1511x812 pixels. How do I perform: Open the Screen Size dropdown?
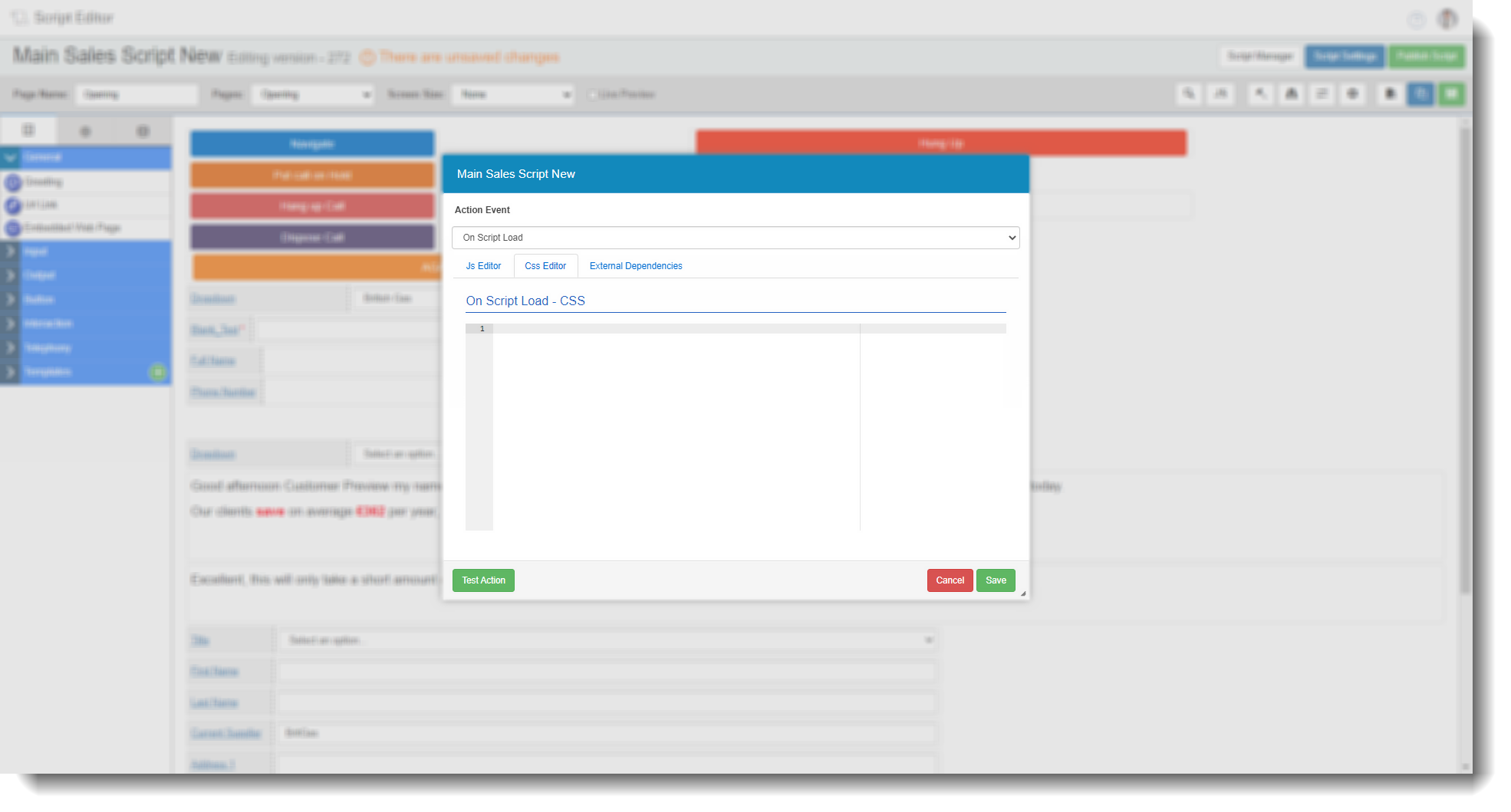[512, 94]
